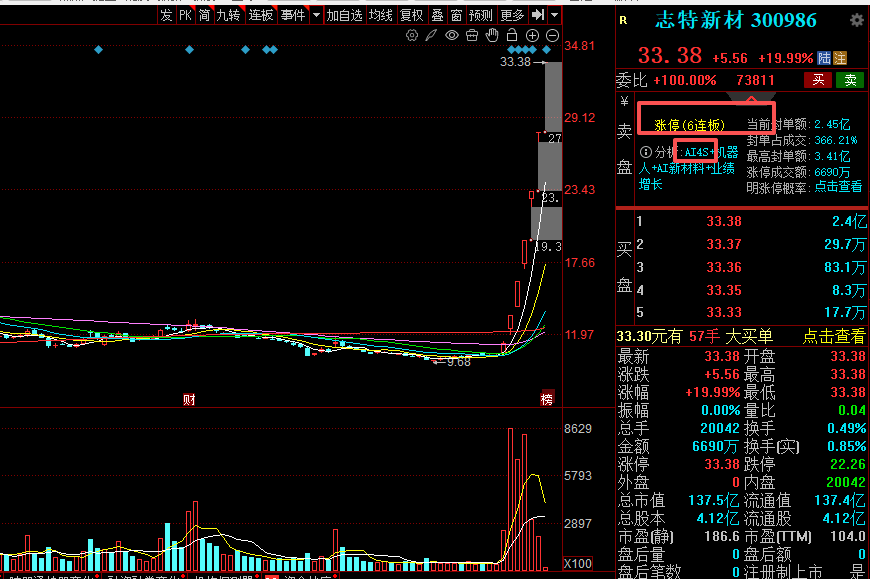
Task: Open chart settings gear icon
Action: tap(412, 36)
